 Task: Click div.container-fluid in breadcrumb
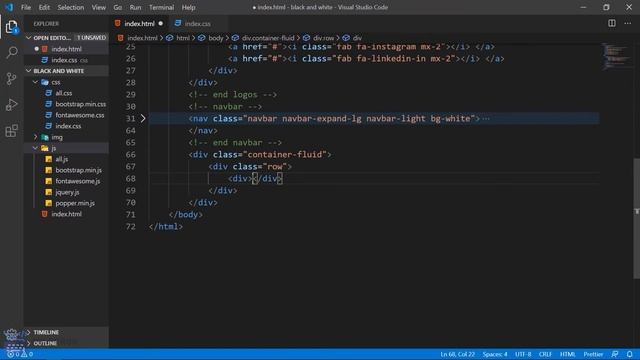(x=268, y=38)
